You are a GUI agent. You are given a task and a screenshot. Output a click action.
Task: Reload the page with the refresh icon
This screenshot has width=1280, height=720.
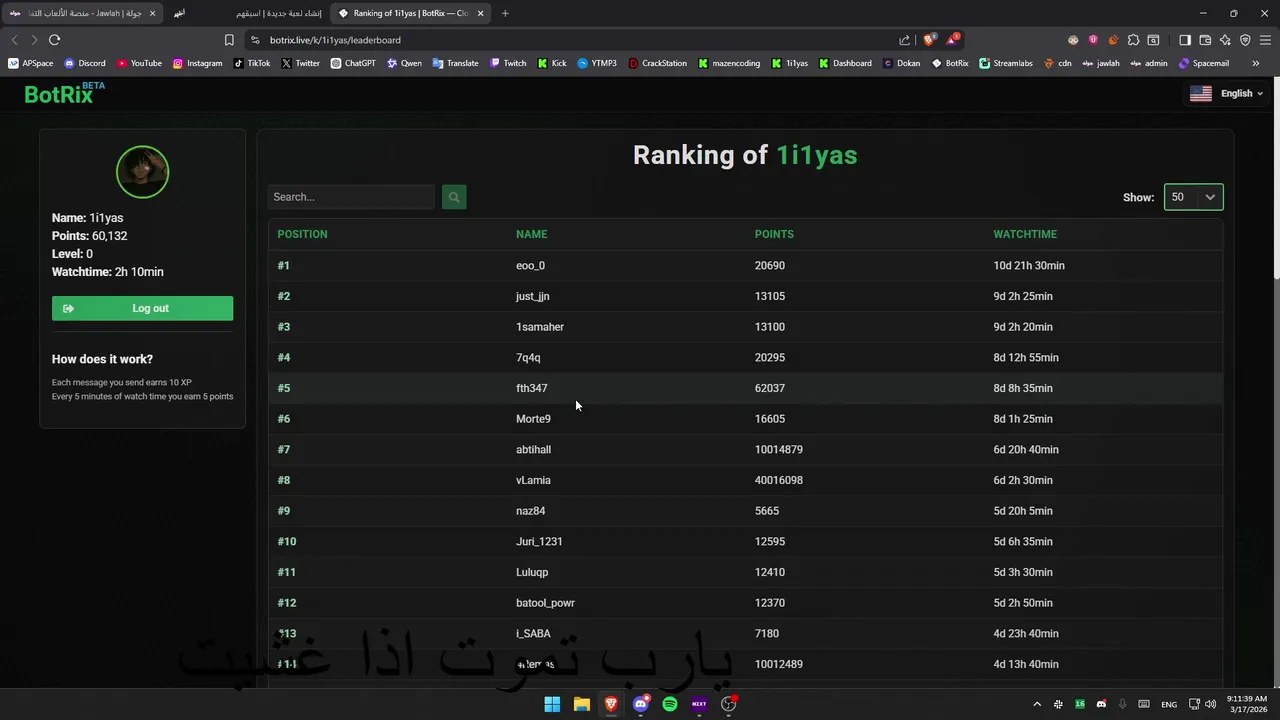click(54, 40)
